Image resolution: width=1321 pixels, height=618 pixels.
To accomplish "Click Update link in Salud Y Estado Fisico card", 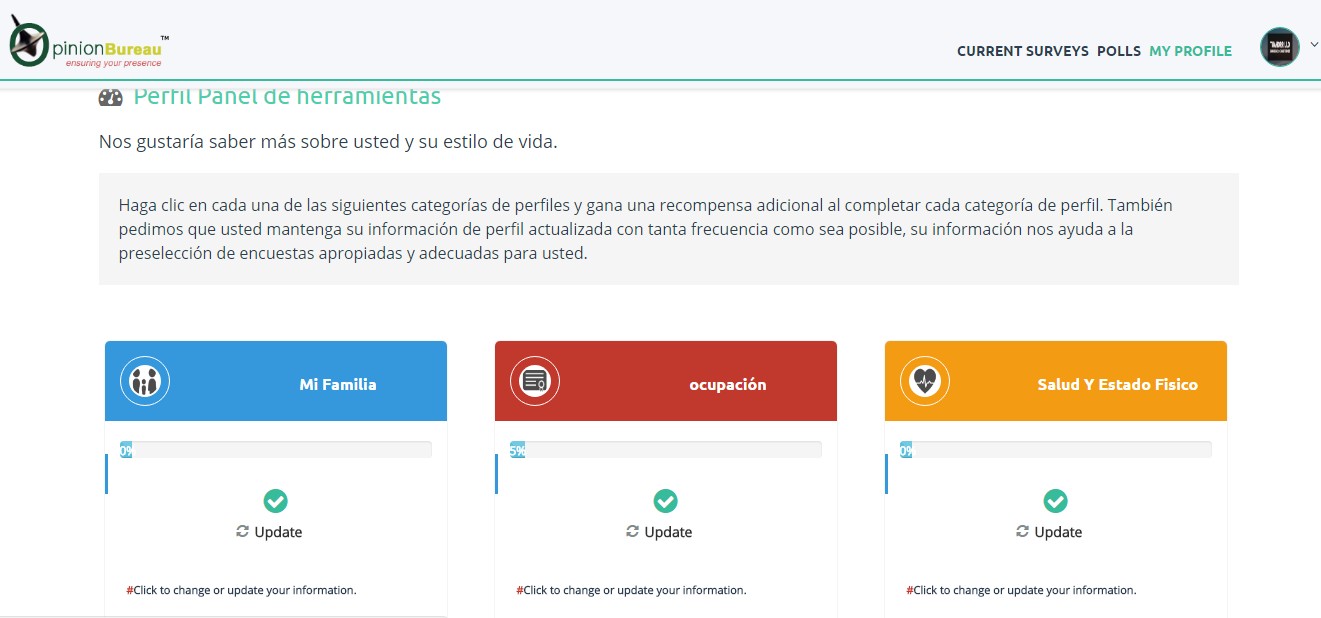I will point(1058,532).
